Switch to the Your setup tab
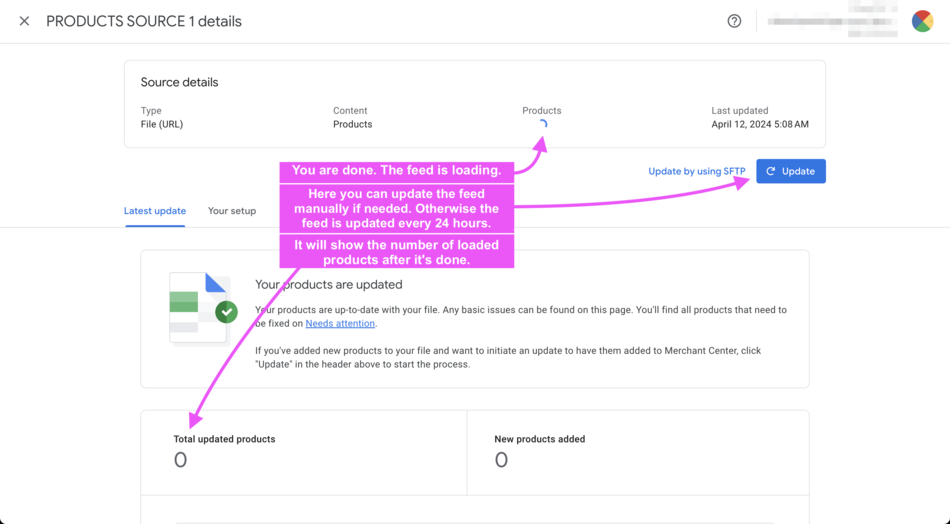This screenshot has height=524, width=950. click(x=232, y=211)
